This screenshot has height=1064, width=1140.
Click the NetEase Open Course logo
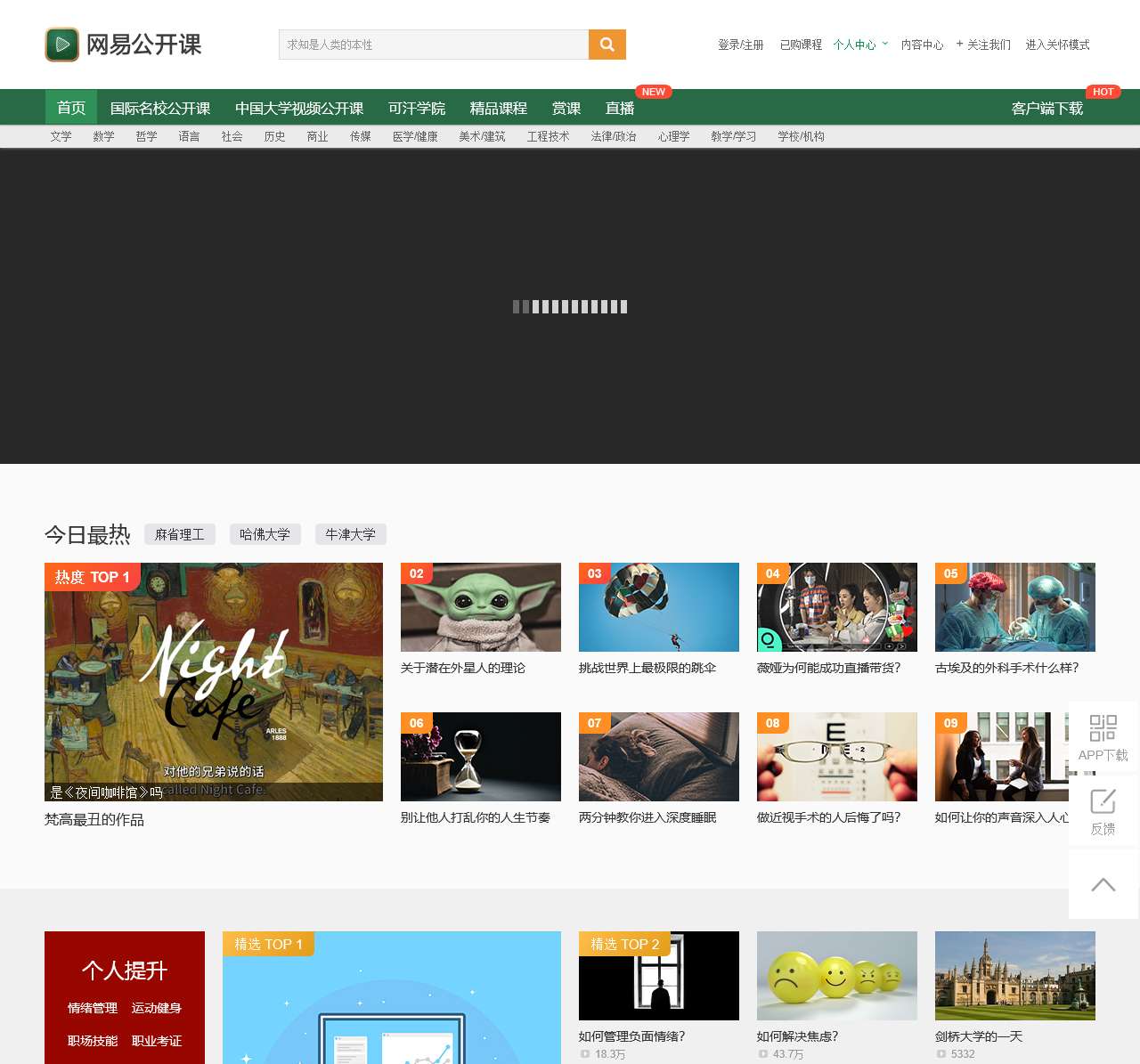[124, 45]
